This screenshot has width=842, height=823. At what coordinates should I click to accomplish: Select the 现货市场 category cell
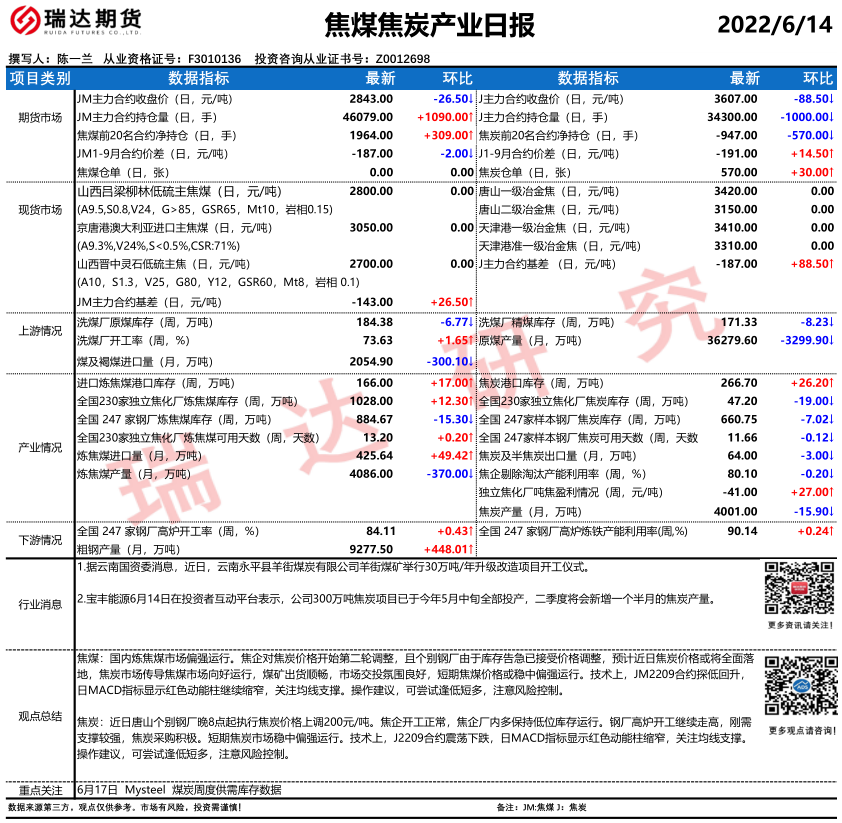click(40, 210)
